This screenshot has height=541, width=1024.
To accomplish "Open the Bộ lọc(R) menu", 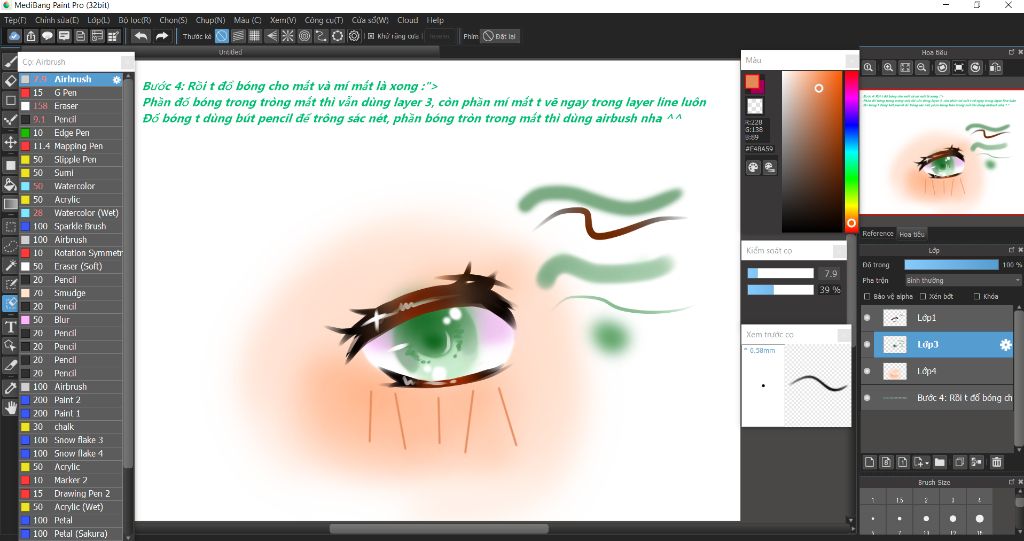I will point(135,20).
